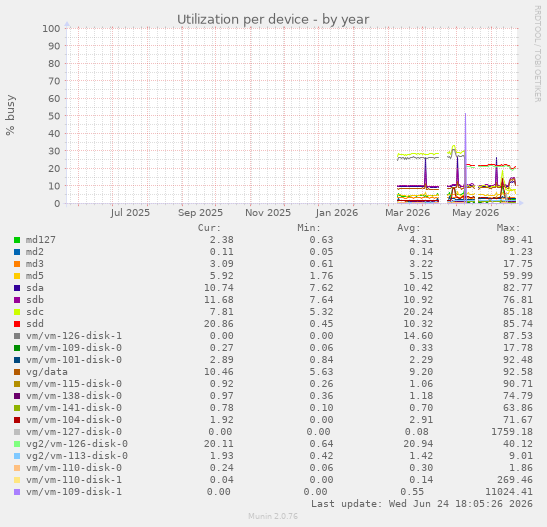547x527 pixels.
Task: Click the md3 orange legend swatch
Action: (17, 264)
